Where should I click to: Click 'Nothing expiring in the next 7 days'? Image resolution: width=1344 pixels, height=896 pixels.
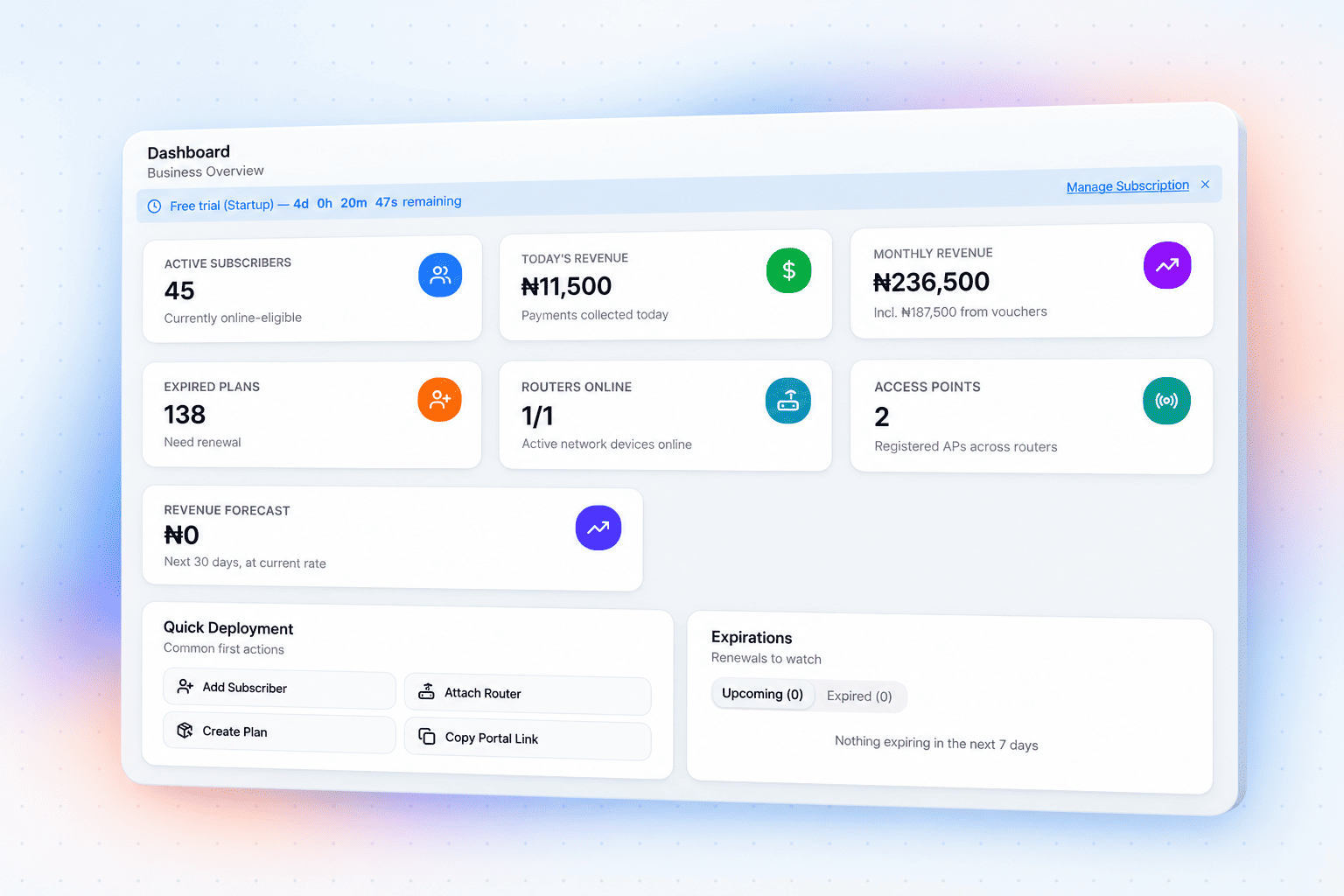tap(936, 743)
